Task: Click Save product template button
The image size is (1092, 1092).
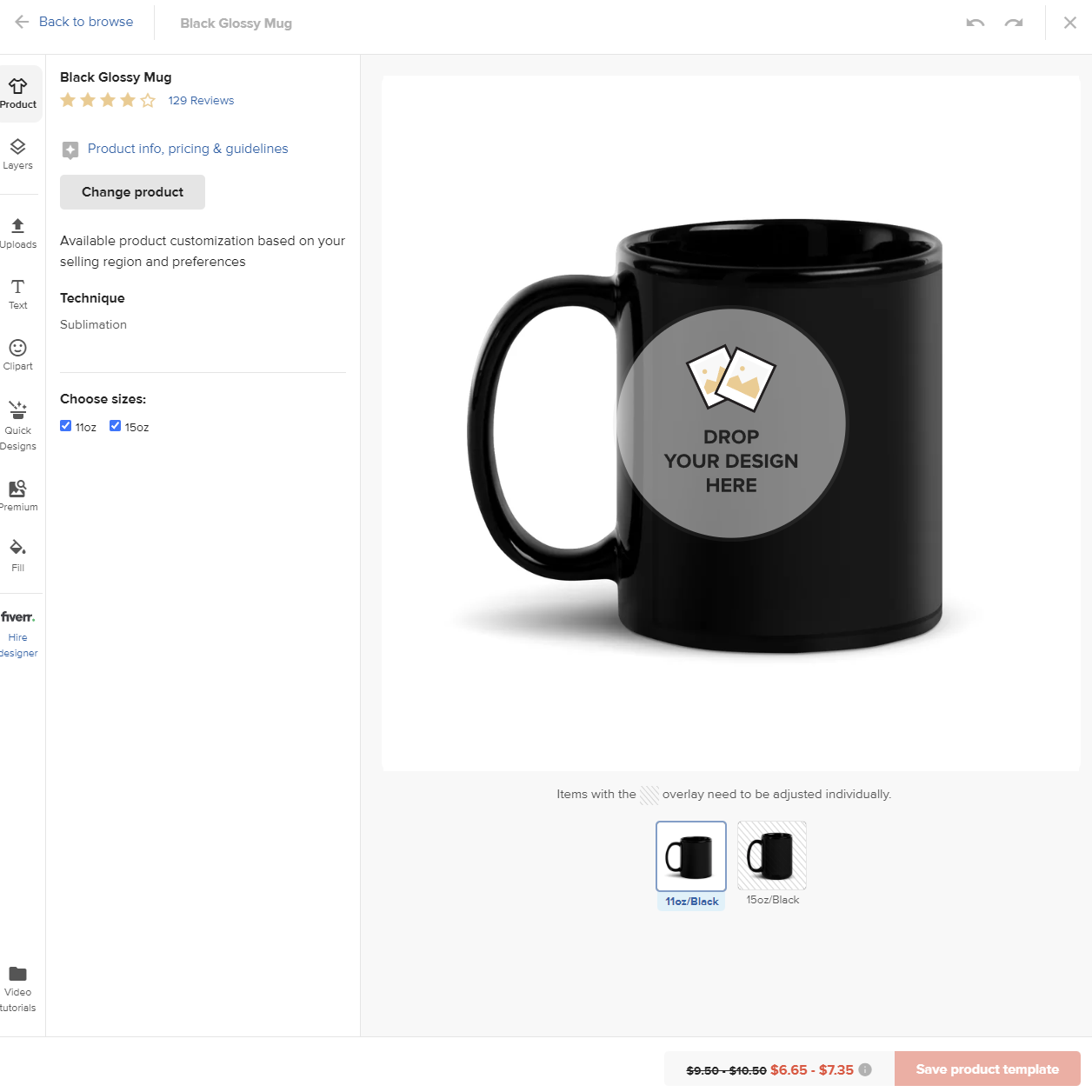Action: (x=988, y=1069)
